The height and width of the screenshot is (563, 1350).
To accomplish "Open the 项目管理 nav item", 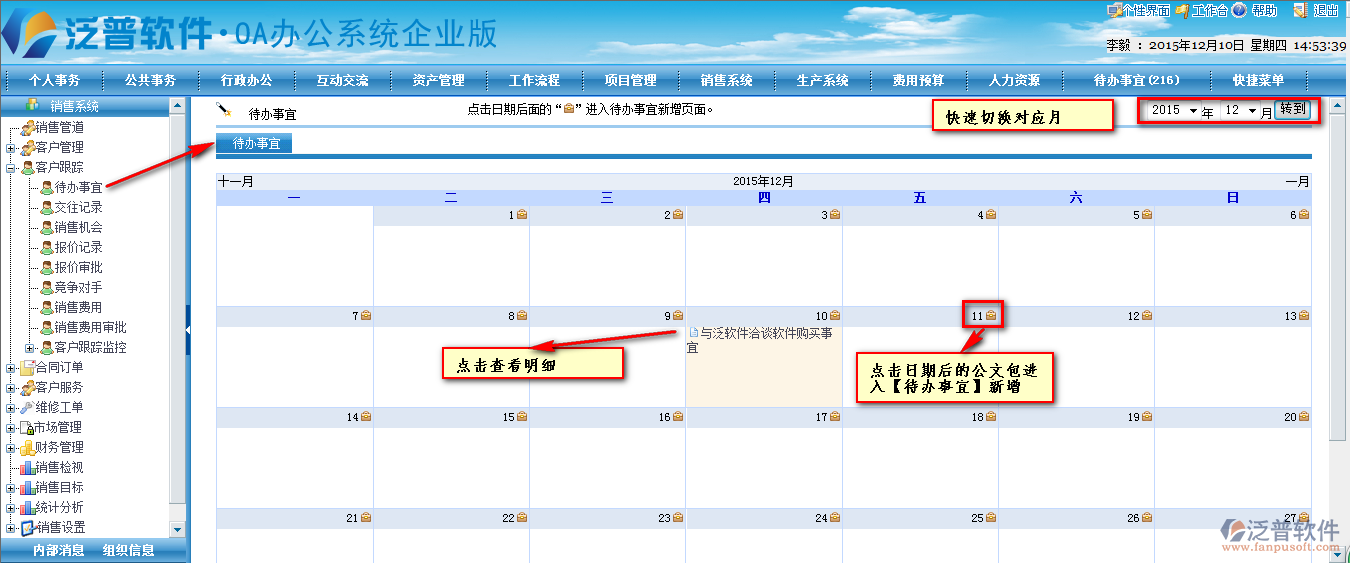I will pos(630,80).
